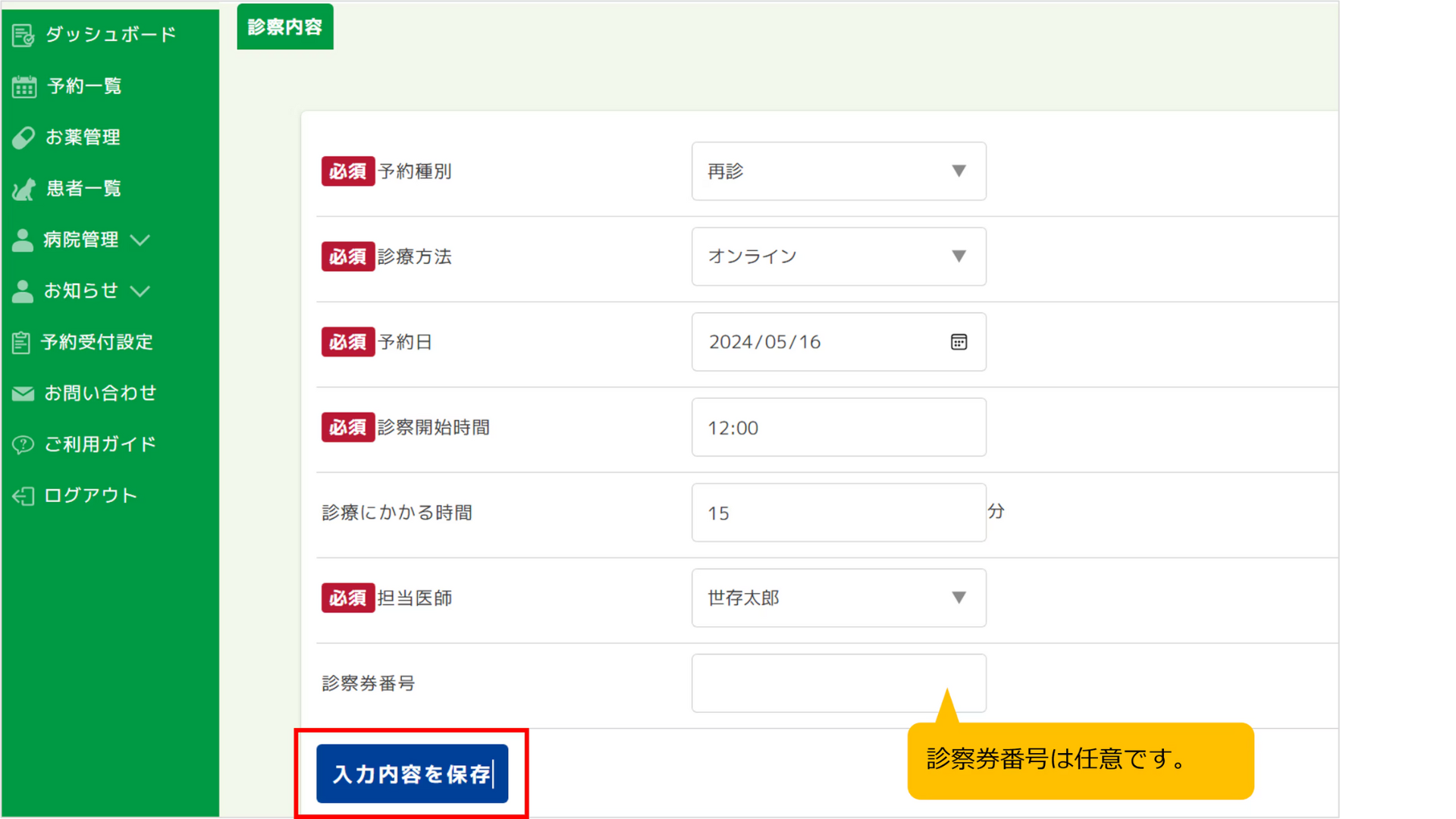Click the help bubble icon beside ご利用ガイド
Screen dimensions: 1456x819
[24, 444]
